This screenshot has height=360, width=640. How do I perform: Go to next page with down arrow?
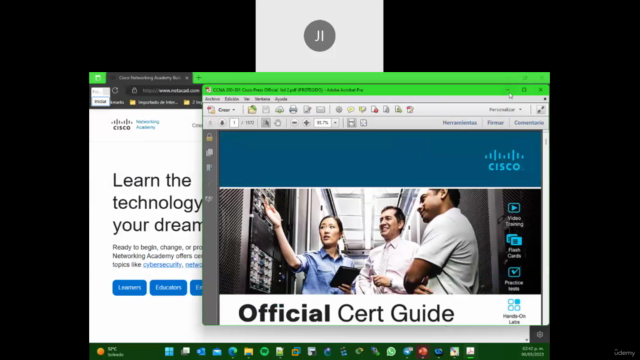[222, 123]
